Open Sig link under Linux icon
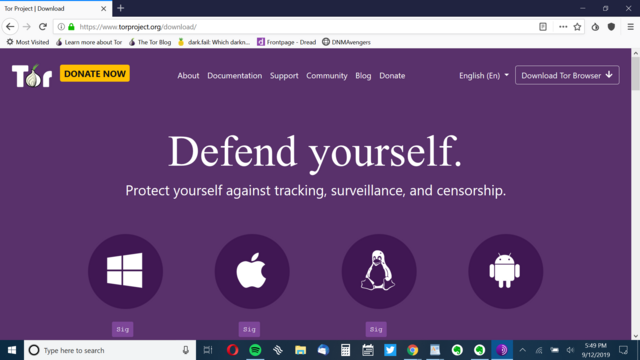 click(x=376, y=329)
